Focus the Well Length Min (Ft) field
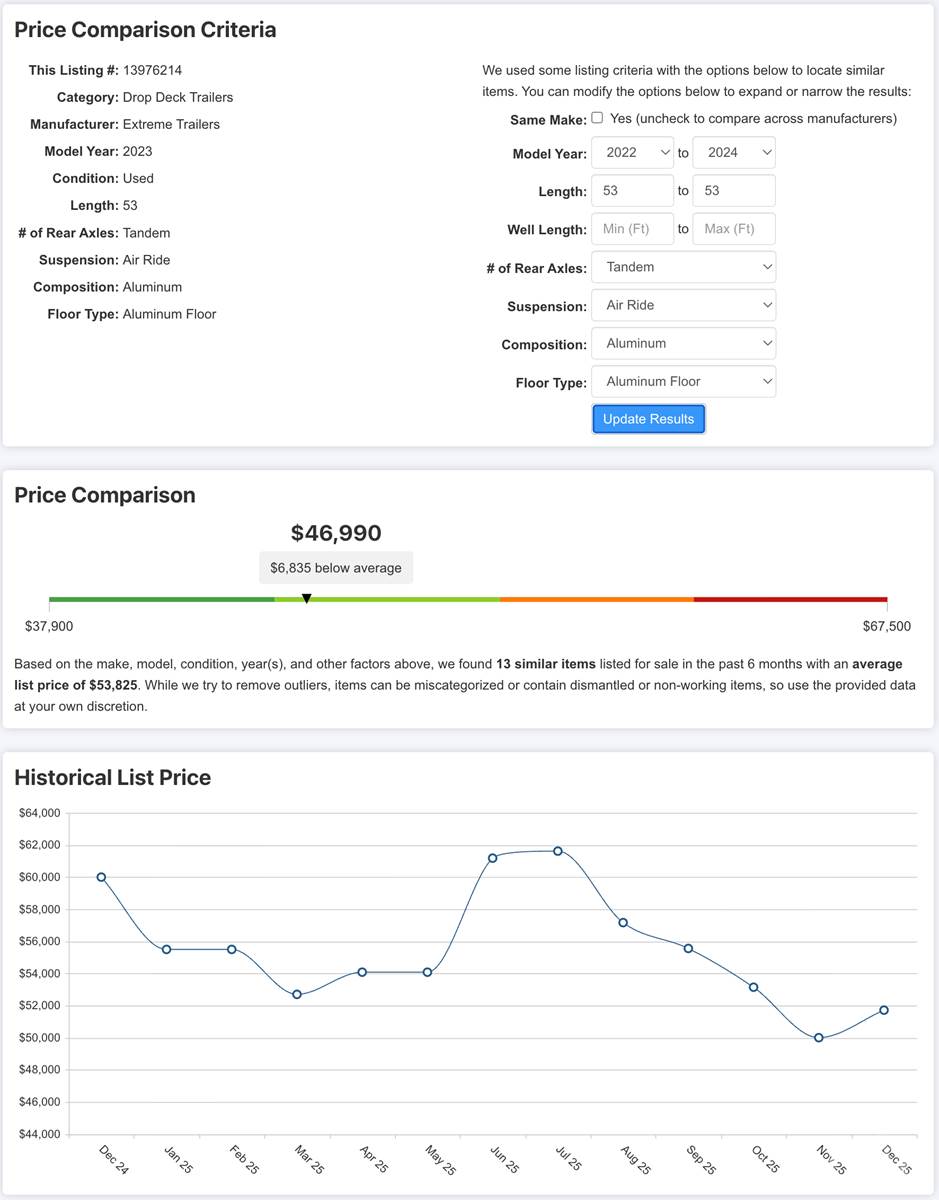Screen dimensions: 939x1200 [x=632, y=229]
